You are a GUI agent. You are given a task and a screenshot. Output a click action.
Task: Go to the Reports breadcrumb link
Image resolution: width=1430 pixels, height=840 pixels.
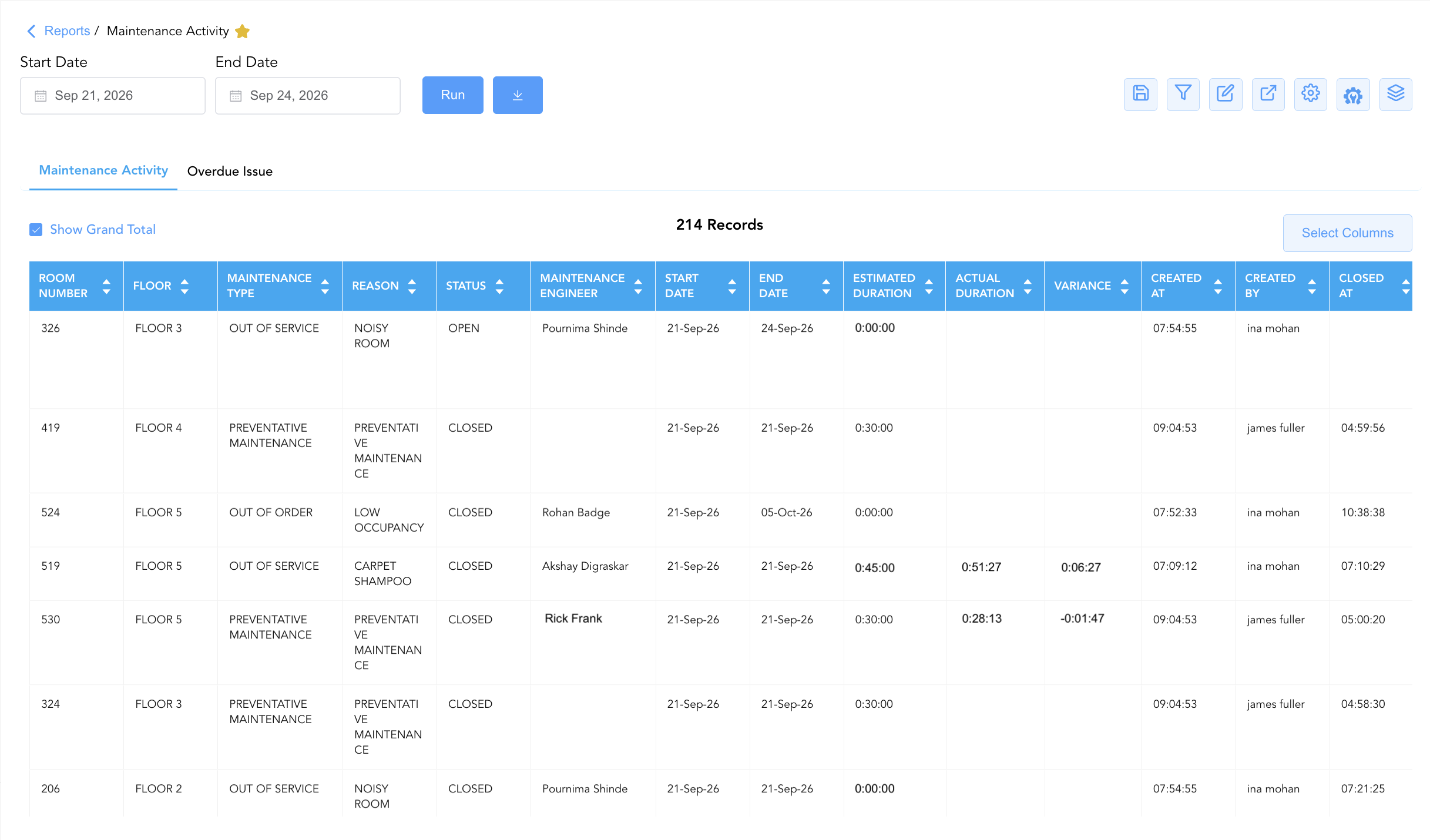(67, 31)
